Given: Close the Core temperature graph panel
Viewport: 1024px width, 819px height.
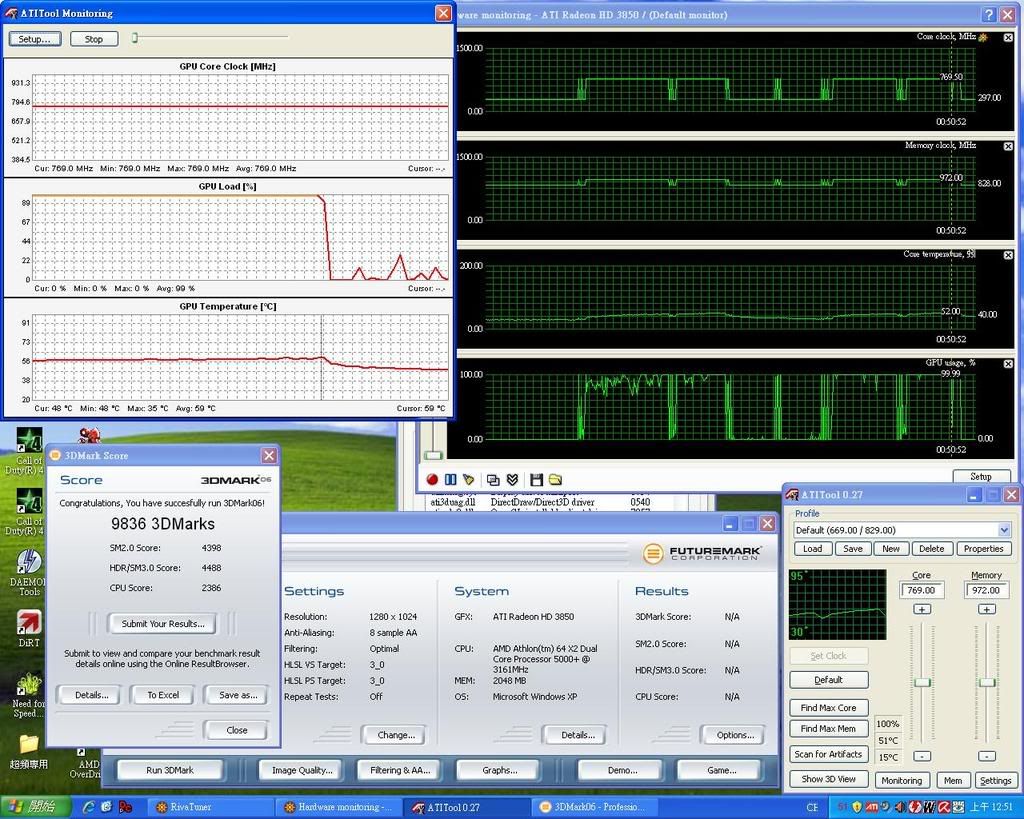Looking at the screenshot, I should 1008,255.
